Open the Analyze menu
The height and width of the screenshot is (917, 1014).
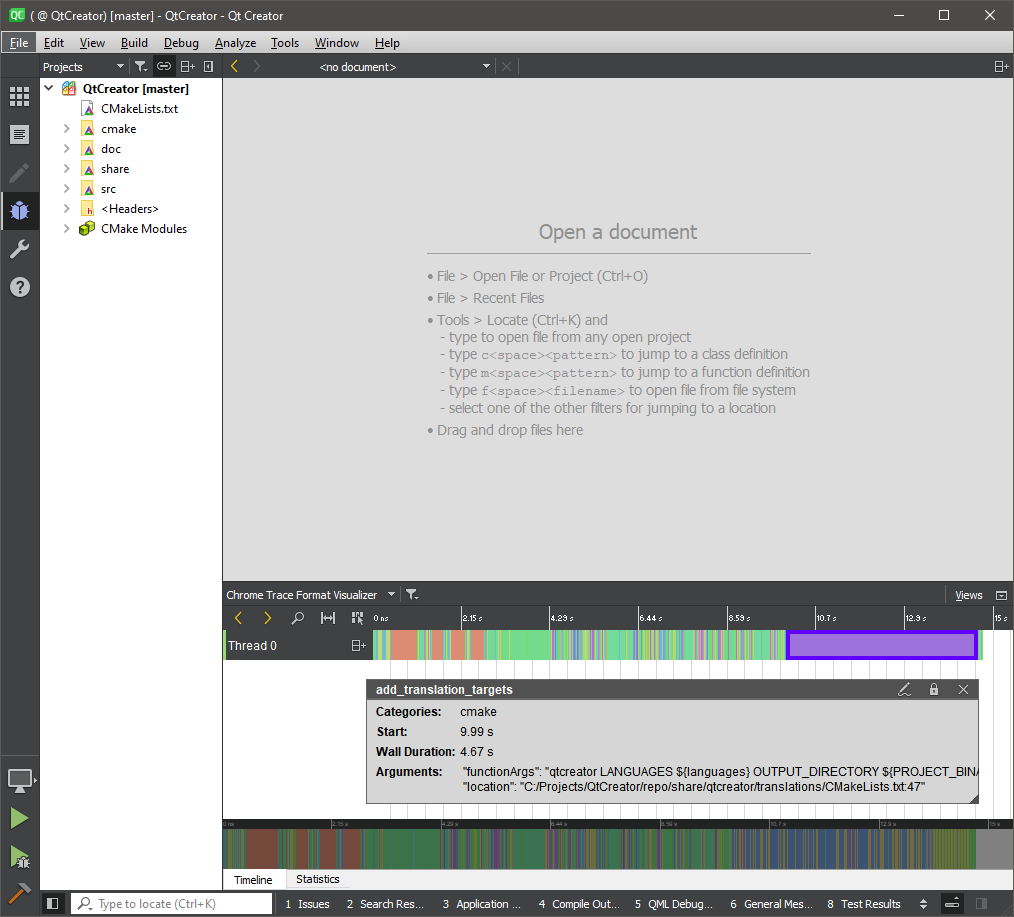235,43
